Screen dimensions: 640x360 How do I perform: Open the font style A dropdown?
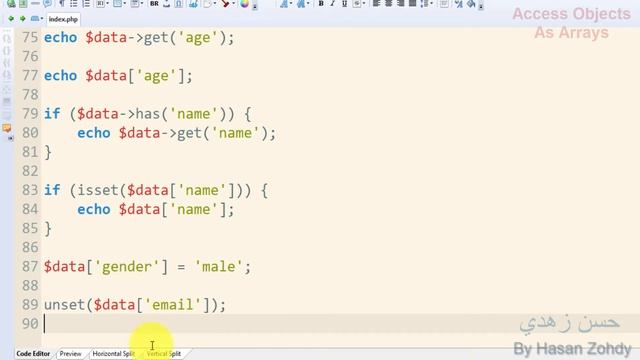coord(291,3)
